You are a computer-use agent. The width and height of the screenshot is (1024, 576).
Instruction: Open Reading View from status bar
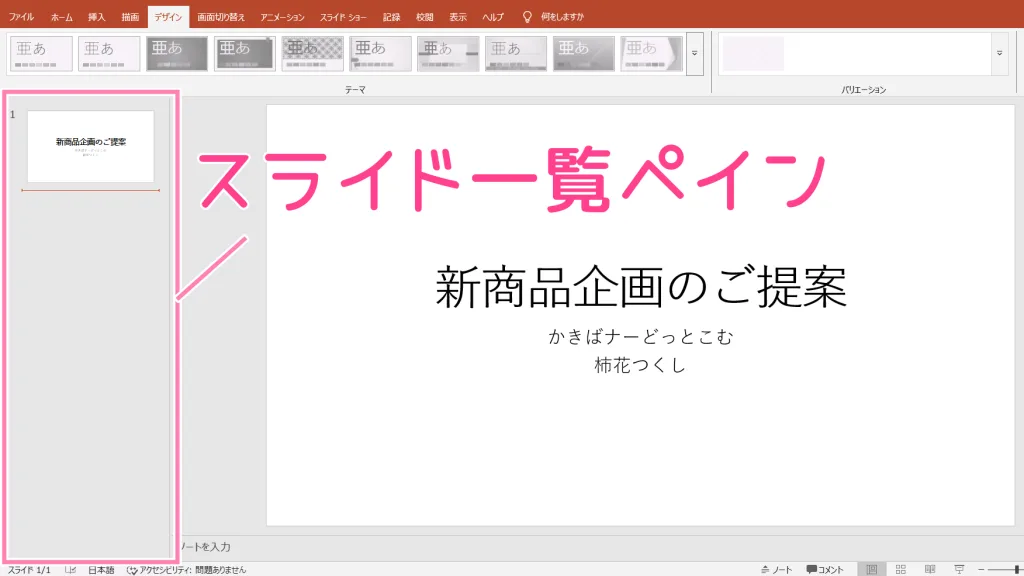[x=930, y=569]
